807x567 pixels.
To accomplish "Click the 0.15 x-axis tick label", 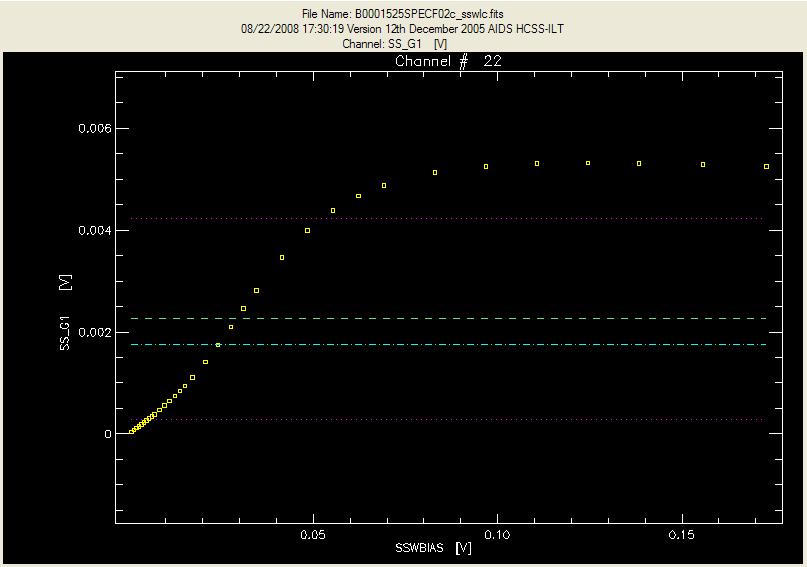I will 682,534.
